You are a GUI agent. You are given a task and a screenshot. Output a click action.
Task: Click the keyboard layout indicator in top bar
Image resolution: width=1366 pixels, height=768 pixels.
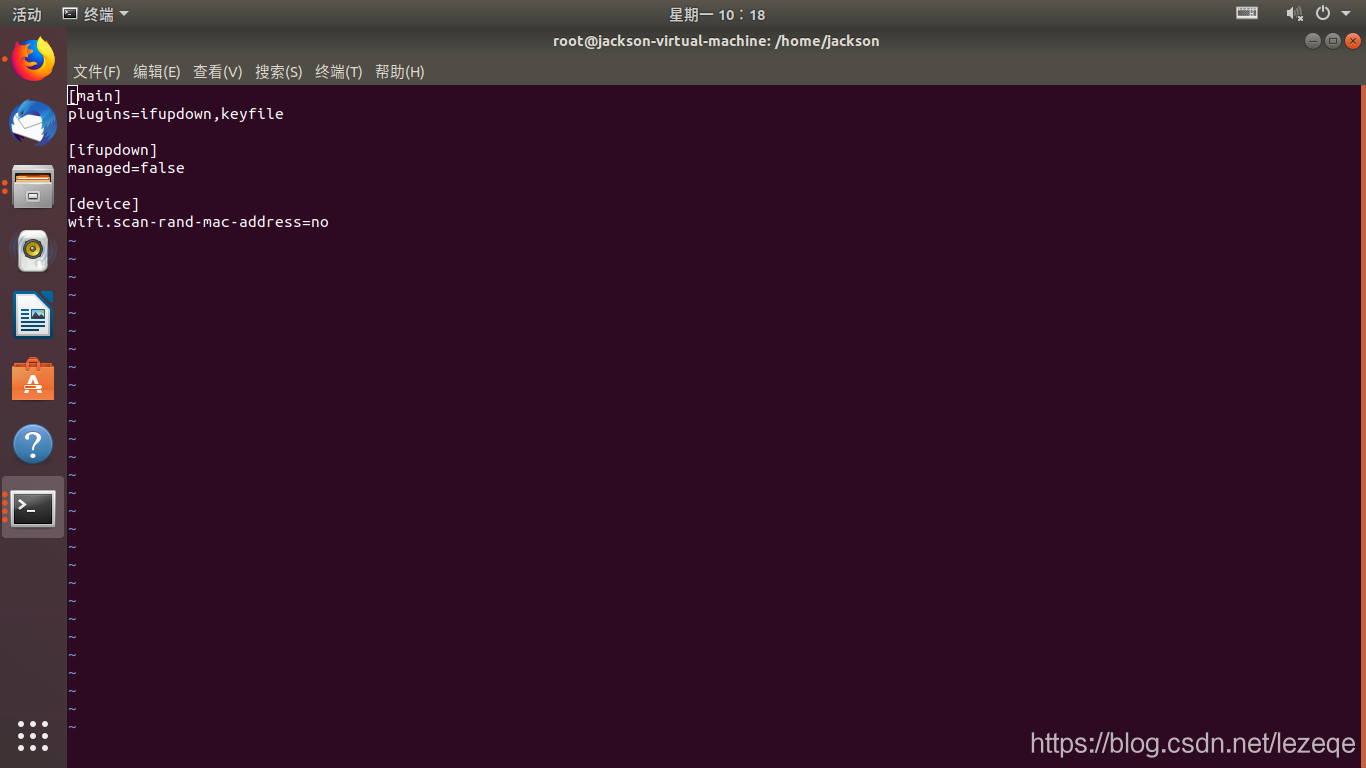pyautogui.click(x=1245, y=13)
